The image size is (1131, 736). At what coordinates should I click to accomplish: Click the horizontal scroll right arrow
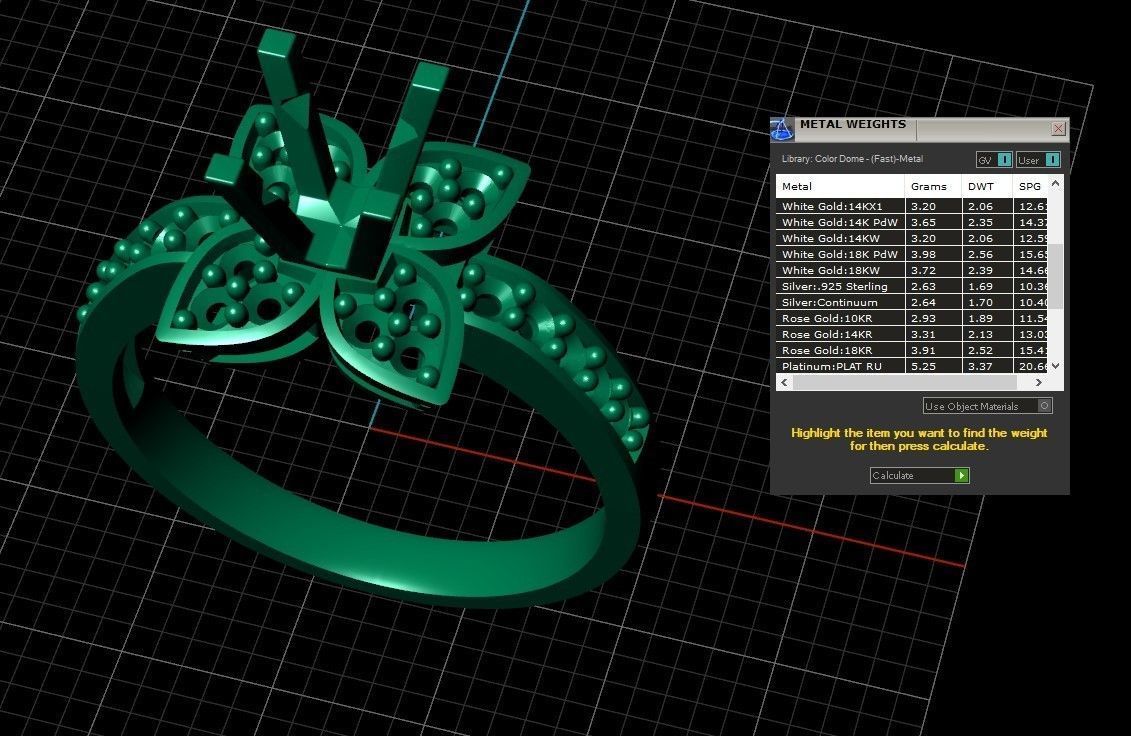point(1039,382)
